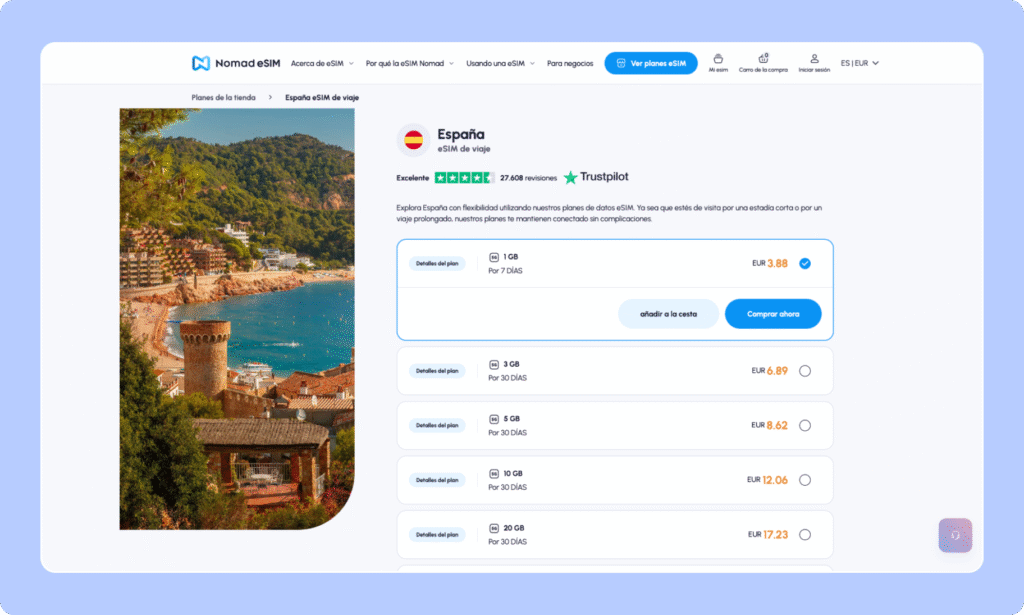The height and width of the screenshot is (615, 1024).
Task: Open the Mi esim icon
Action: (x=718, y=59)
